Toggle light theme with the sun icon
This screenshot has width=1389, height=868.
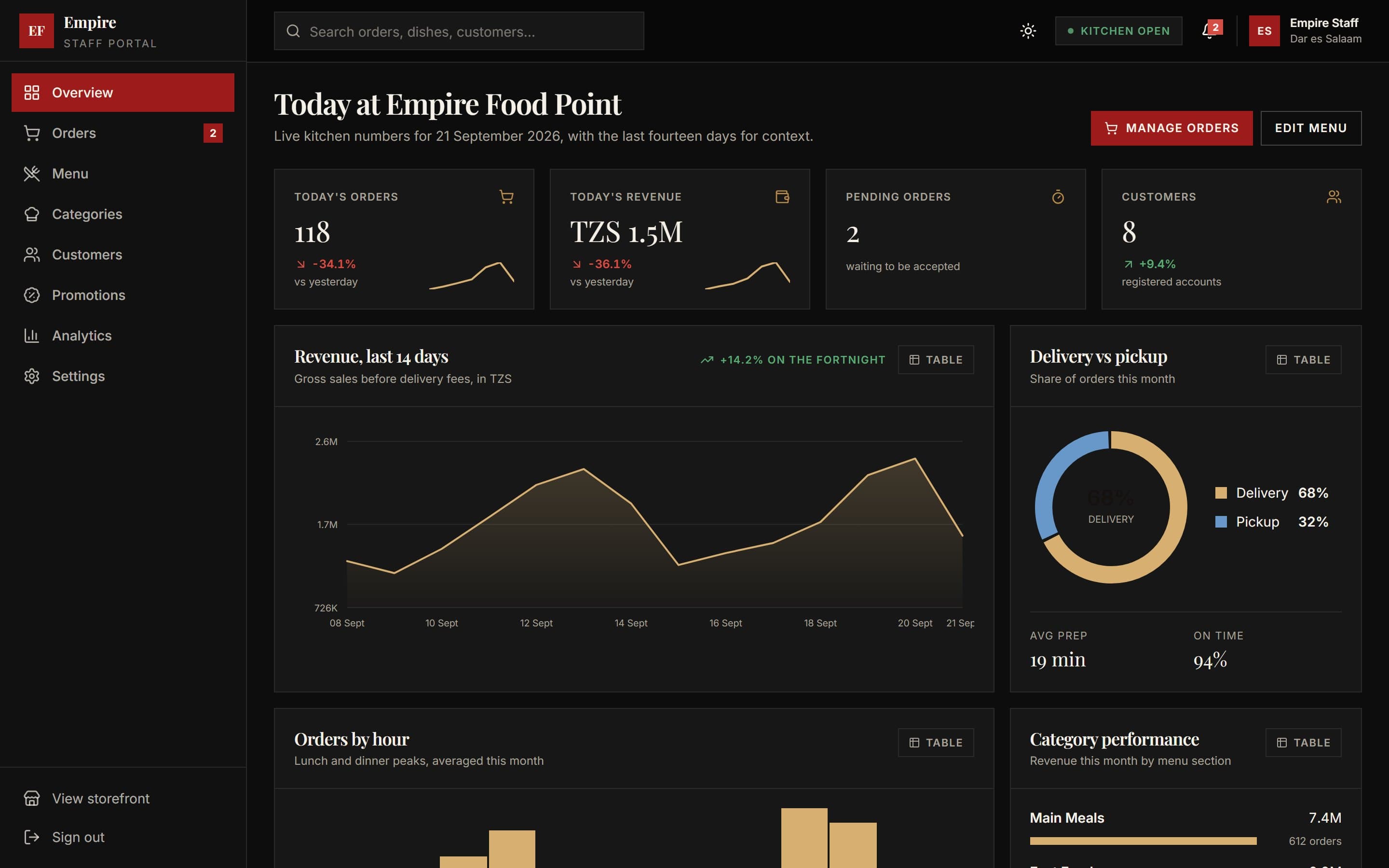pos(1028,31)
